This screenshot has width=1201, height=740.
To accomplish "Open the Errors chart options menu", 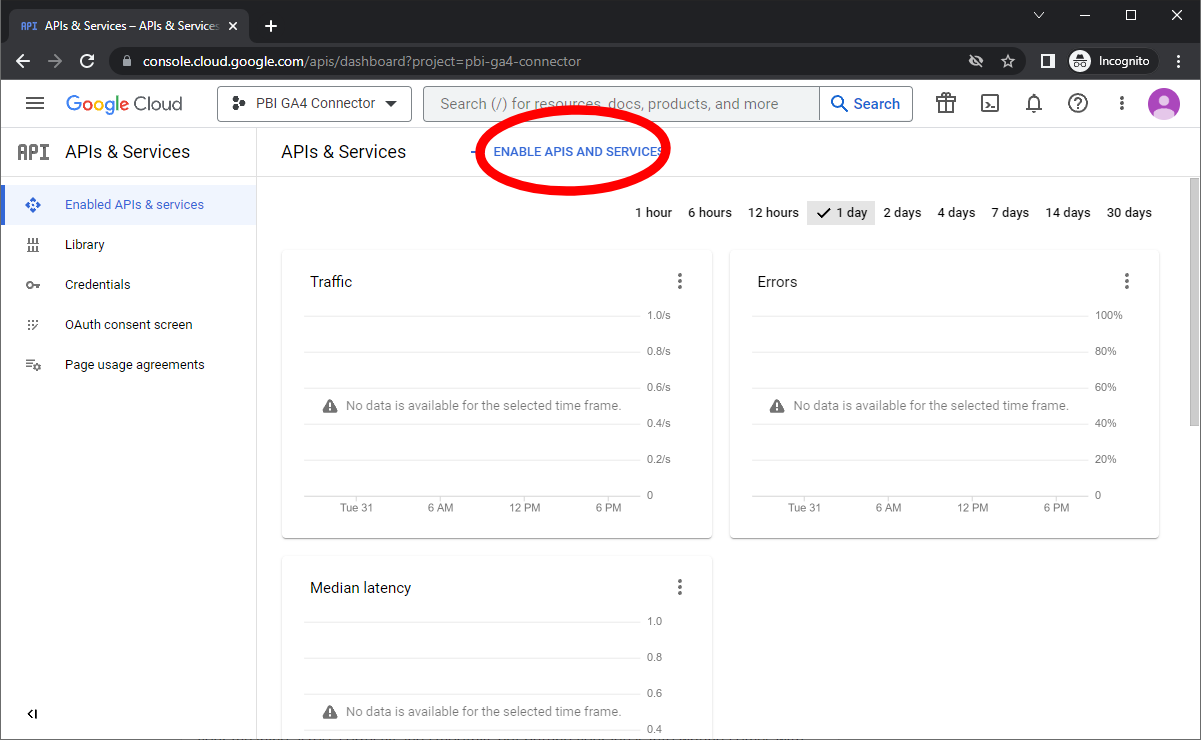I will click(x=1127, y=281).
